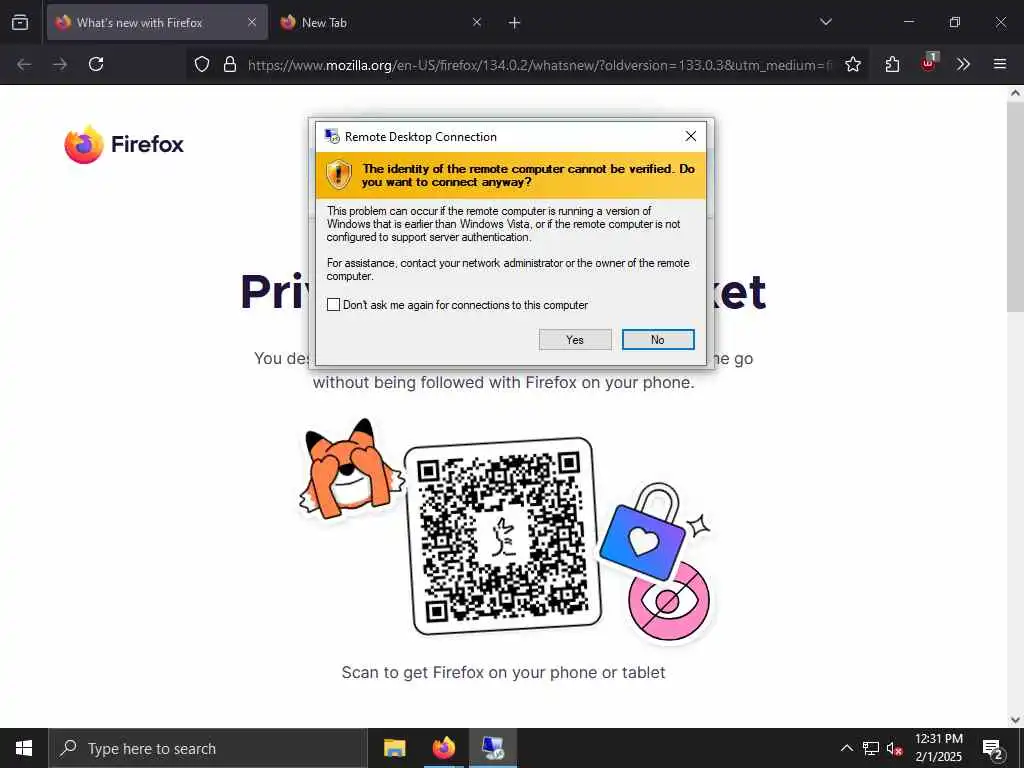Check Don't ask me again checkbox
Viewport: 1024px width, 768px height.
click(x=333, y=304)
